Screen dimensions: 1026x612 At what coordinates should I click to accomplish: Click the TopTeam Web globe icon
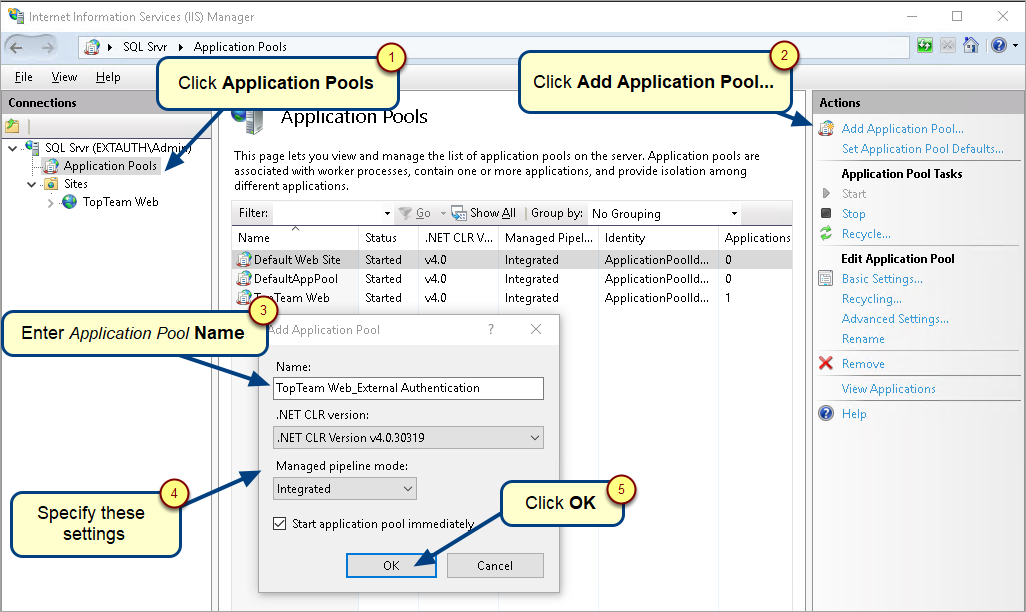click(69, 202)
